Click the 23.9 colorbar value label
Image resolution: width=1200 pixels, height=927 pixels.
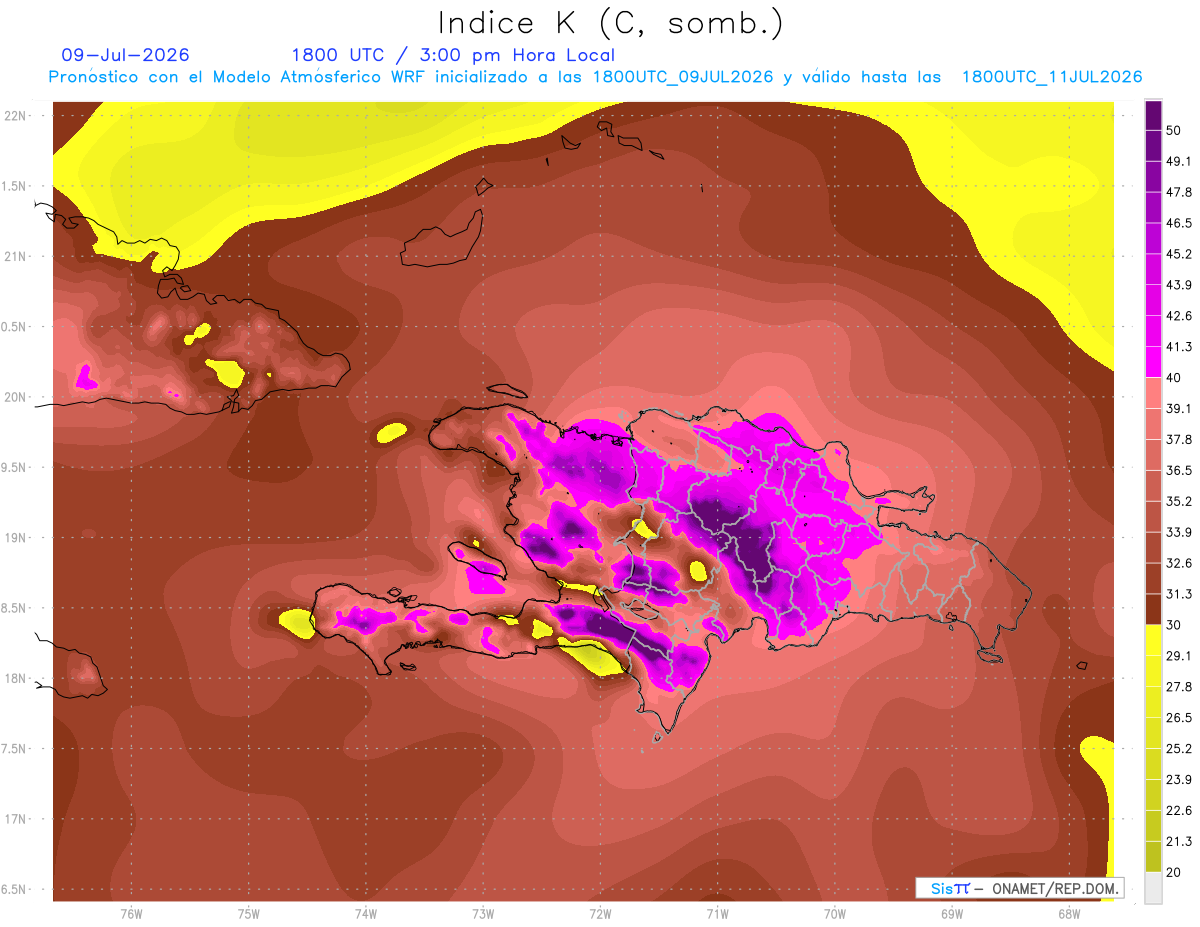point(1180,779)
